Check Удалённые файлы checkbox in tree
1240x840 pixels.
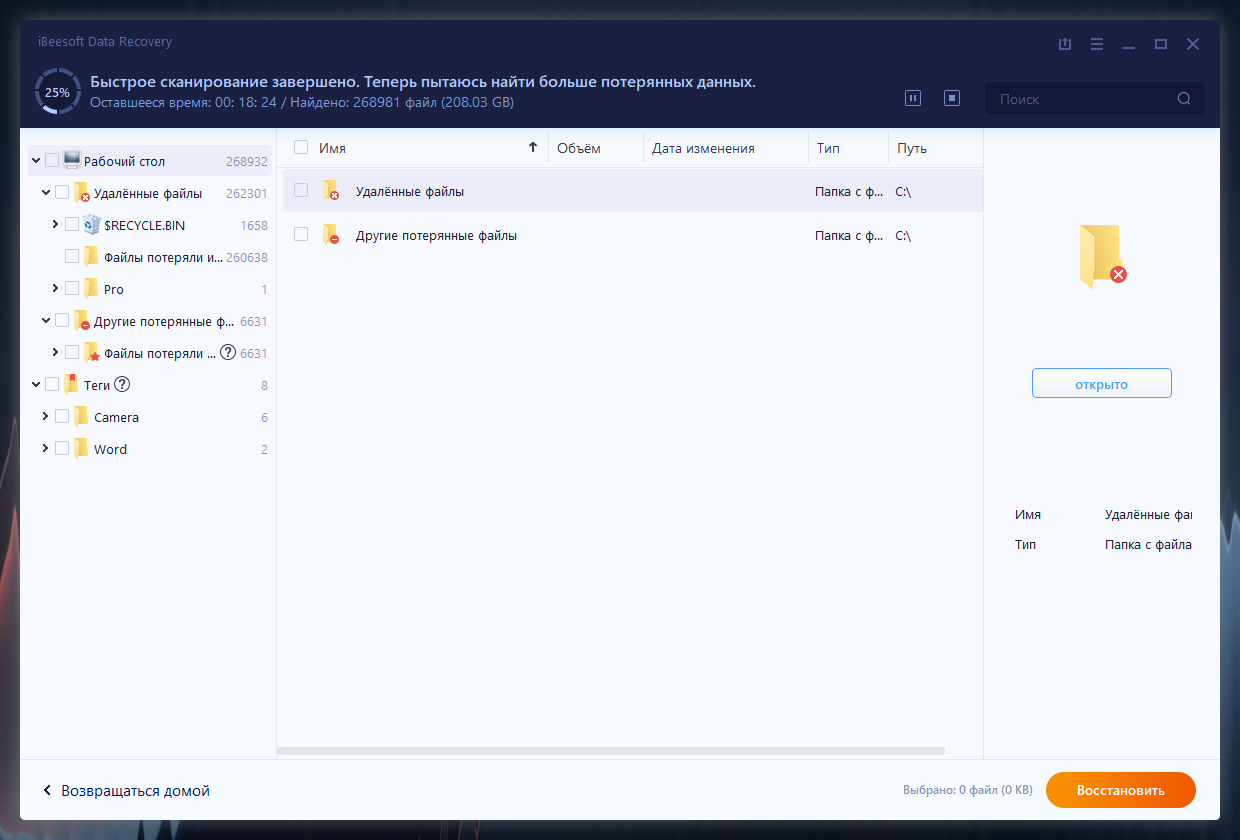point(62,192)
